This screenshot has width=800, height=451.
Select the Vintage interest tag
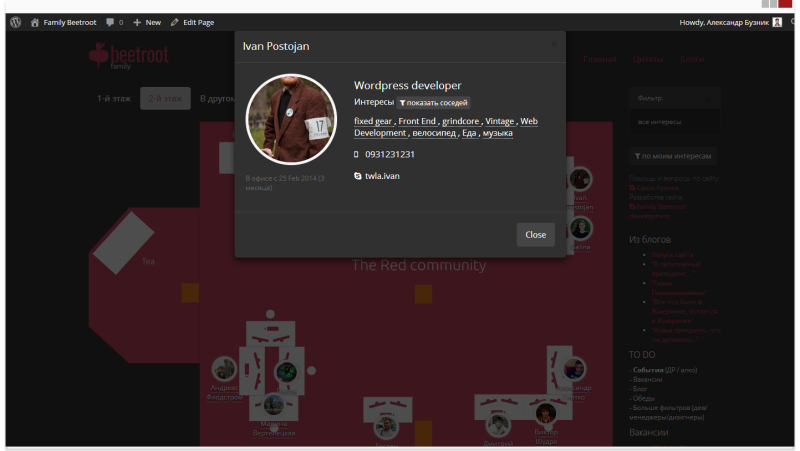point(499,121)
